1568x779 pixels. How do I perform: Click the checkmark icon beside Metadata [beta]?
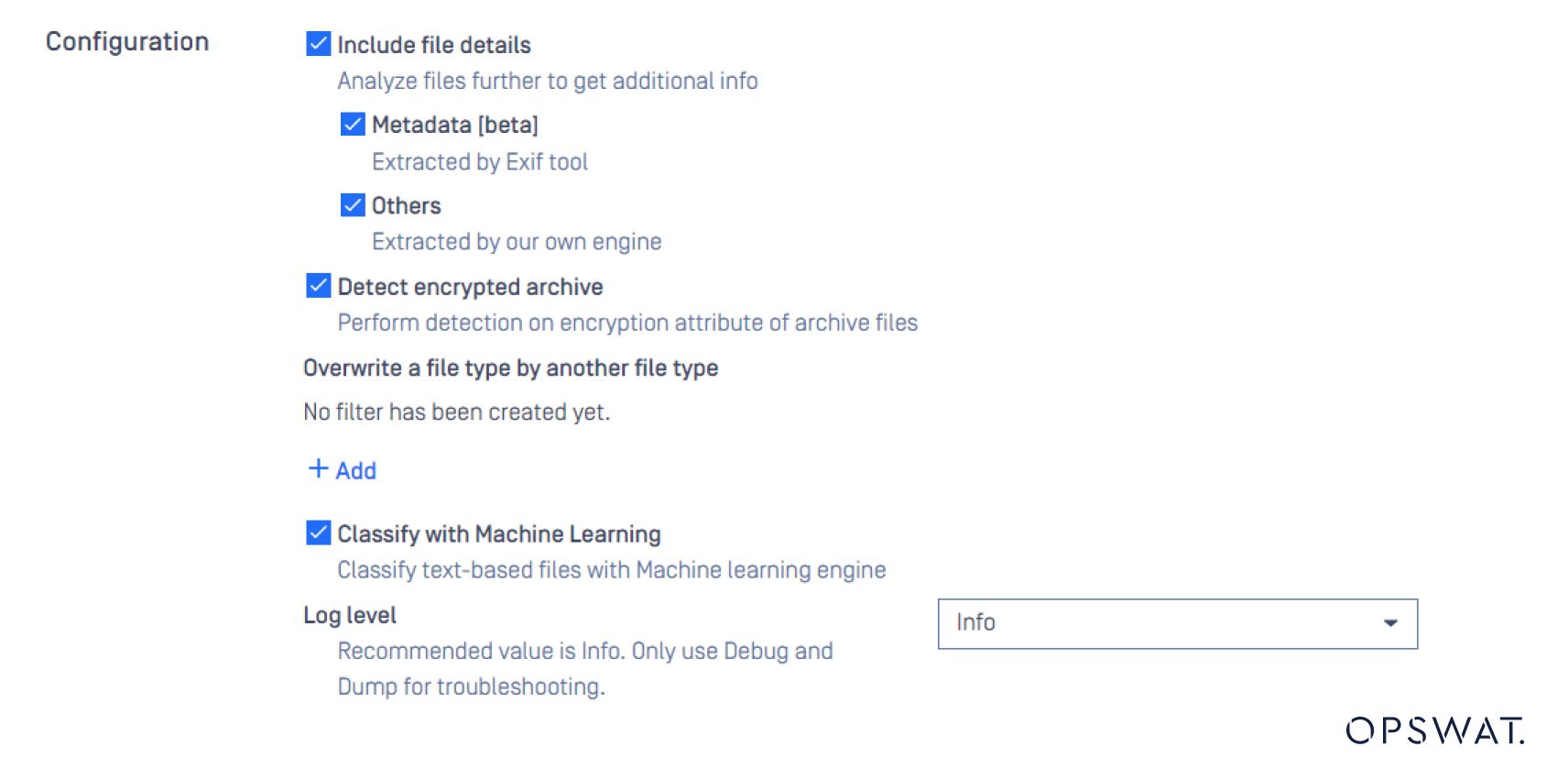click(x=351, y=124)
